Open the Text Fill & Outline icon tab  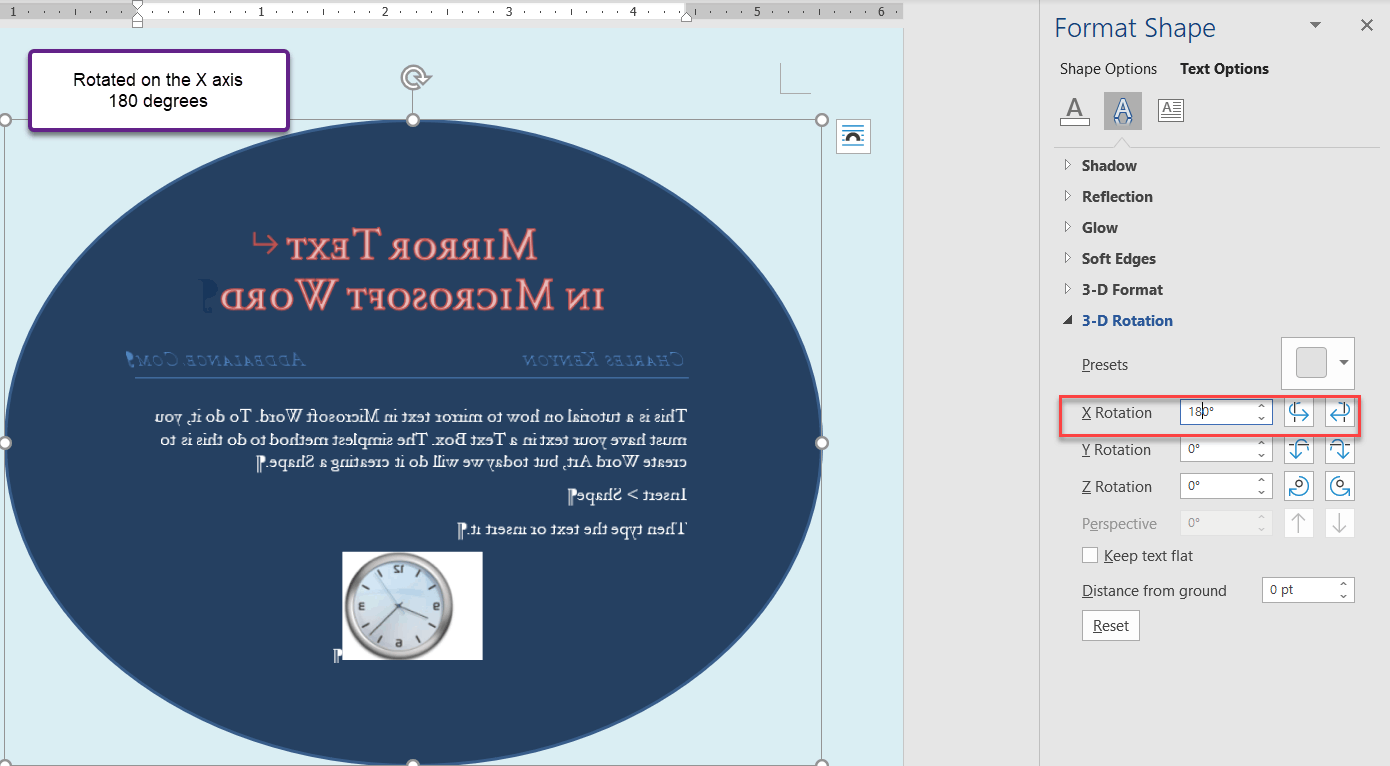[x=1074, y=110]
